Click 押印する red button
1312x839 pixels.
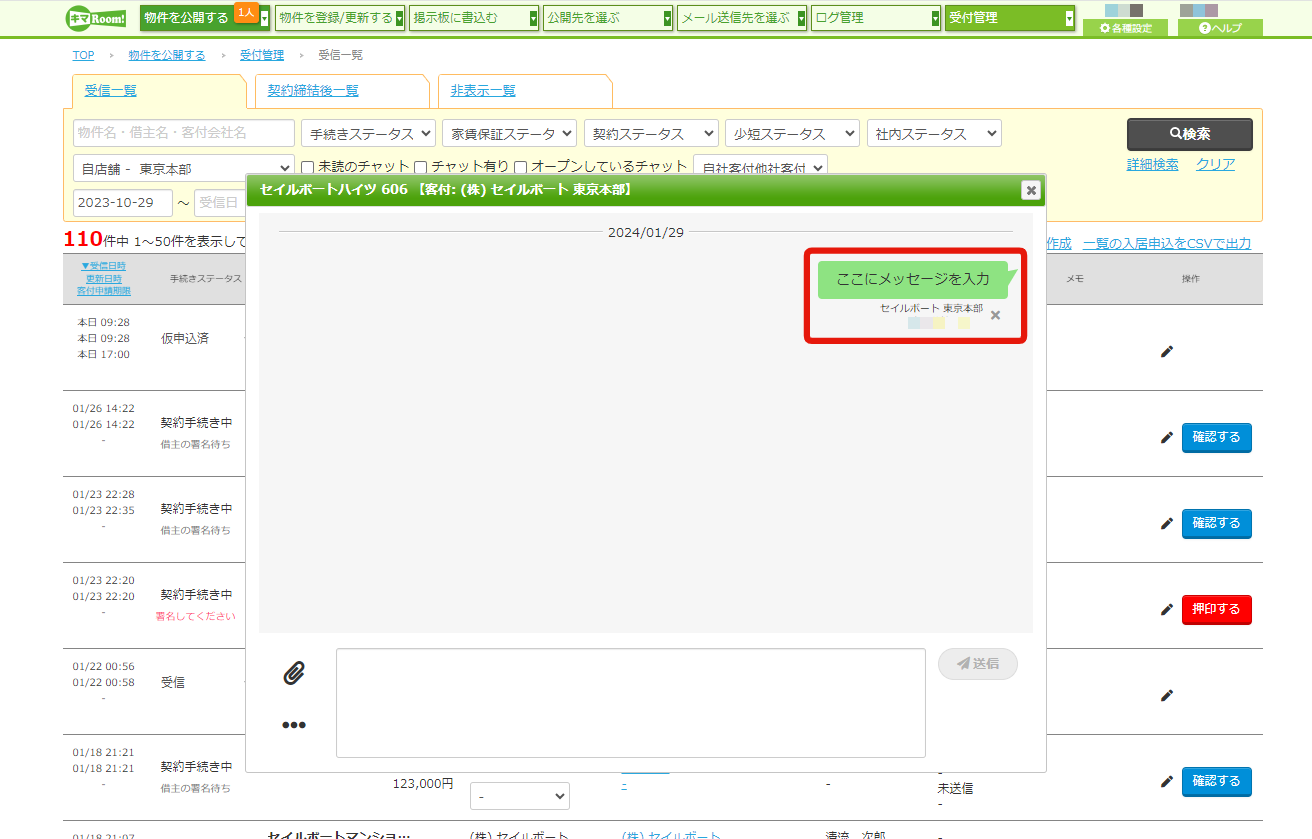(x=1217, y=609)
